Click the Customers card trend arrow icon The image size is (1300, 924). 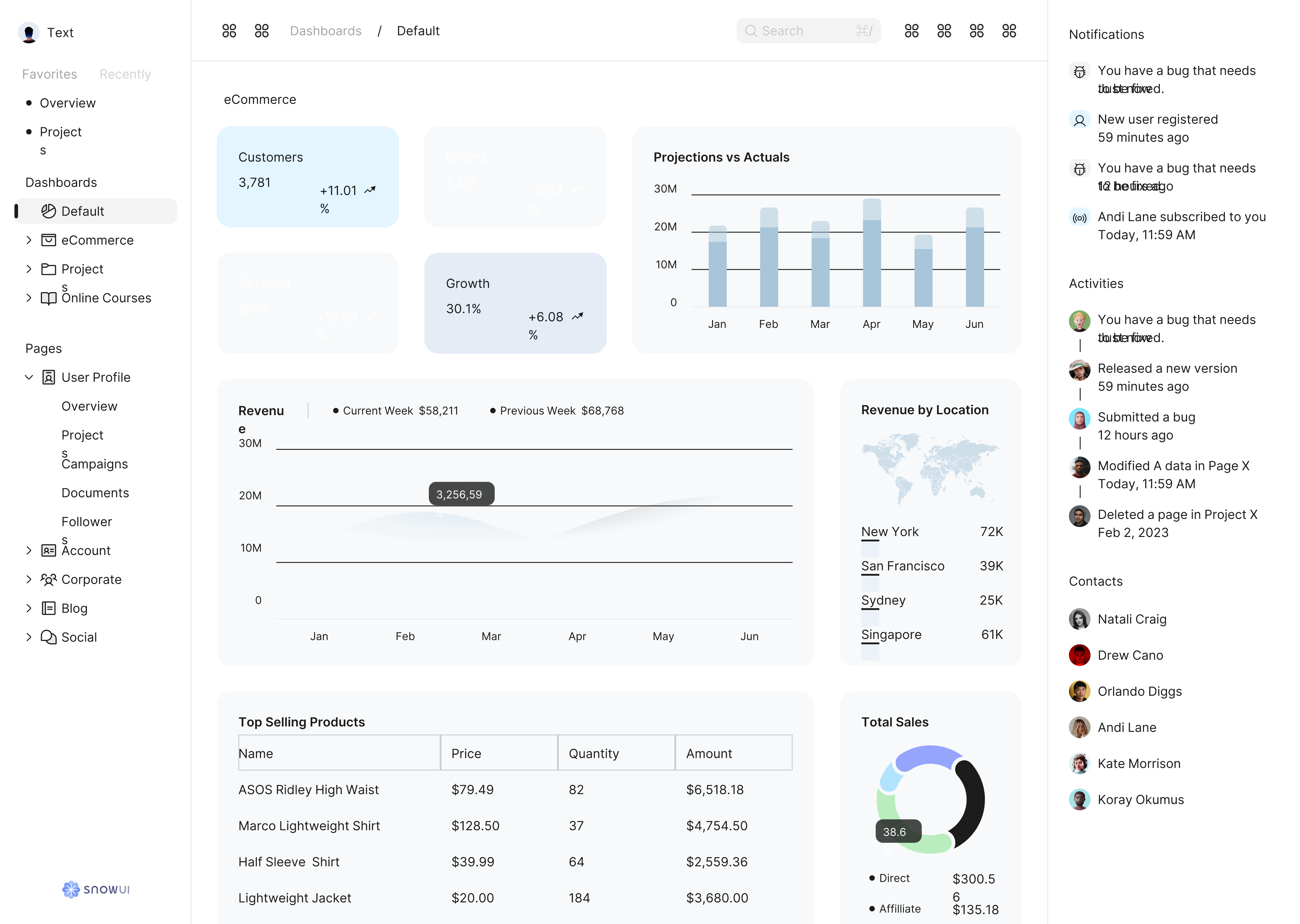click(370, 190)
